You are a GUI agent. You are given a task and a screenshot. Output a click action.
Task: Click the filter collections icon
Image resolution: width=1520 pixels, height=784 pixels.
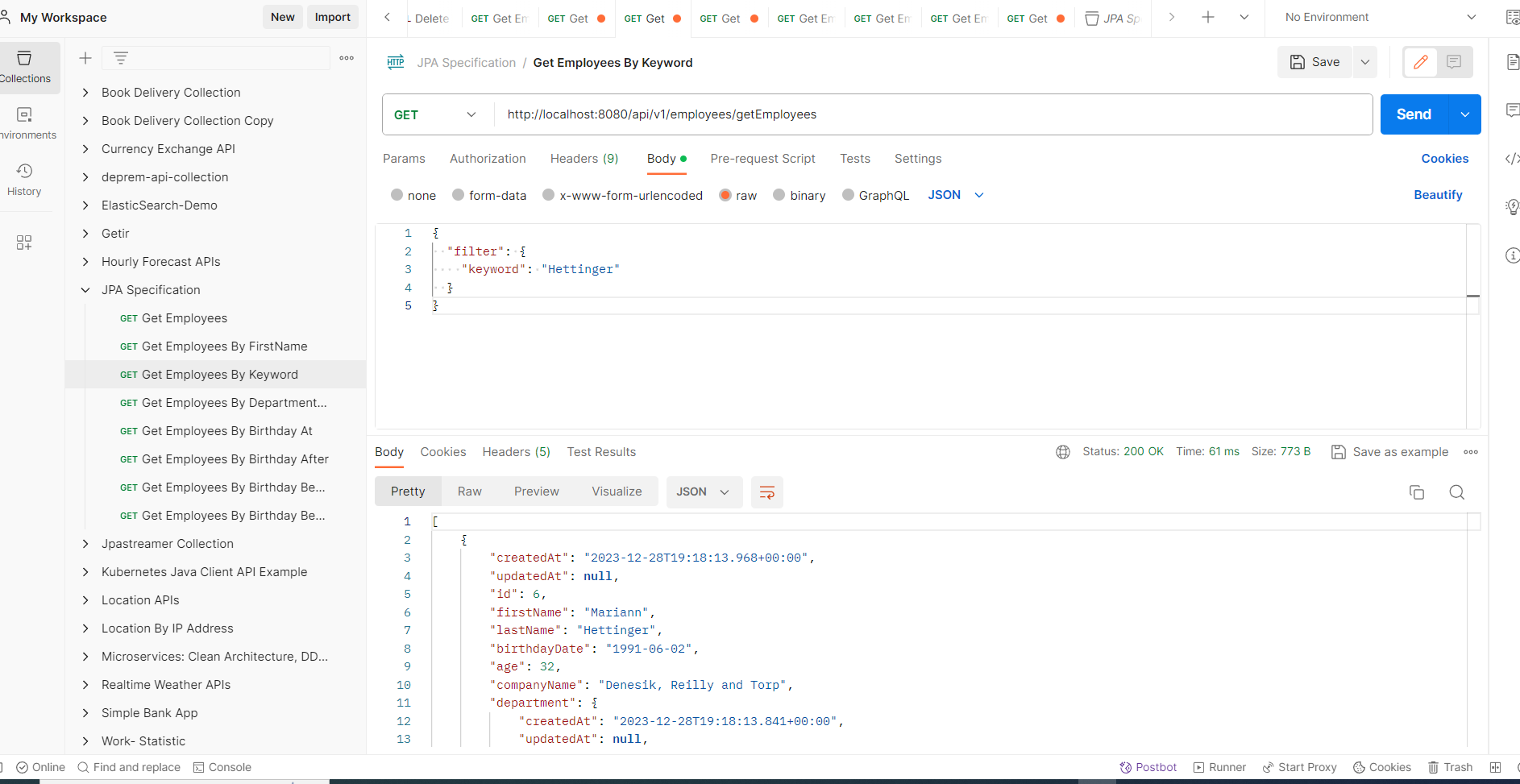(121, 58)
